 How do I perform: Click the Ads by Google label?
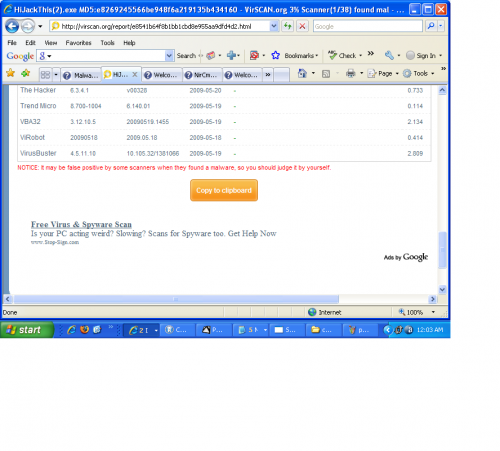coord(406,257)
